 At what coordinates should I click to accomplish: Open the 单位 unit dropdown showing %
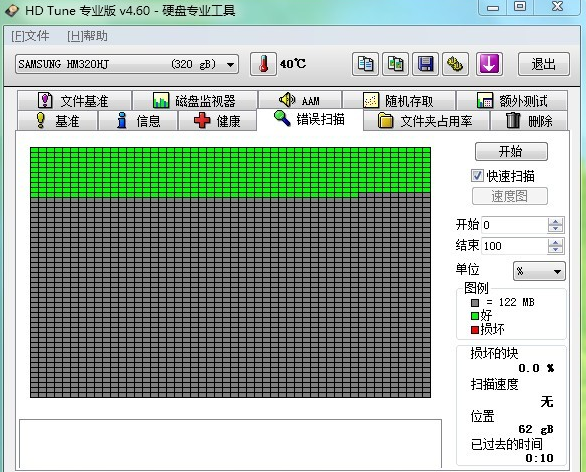[x=539, y=271]
